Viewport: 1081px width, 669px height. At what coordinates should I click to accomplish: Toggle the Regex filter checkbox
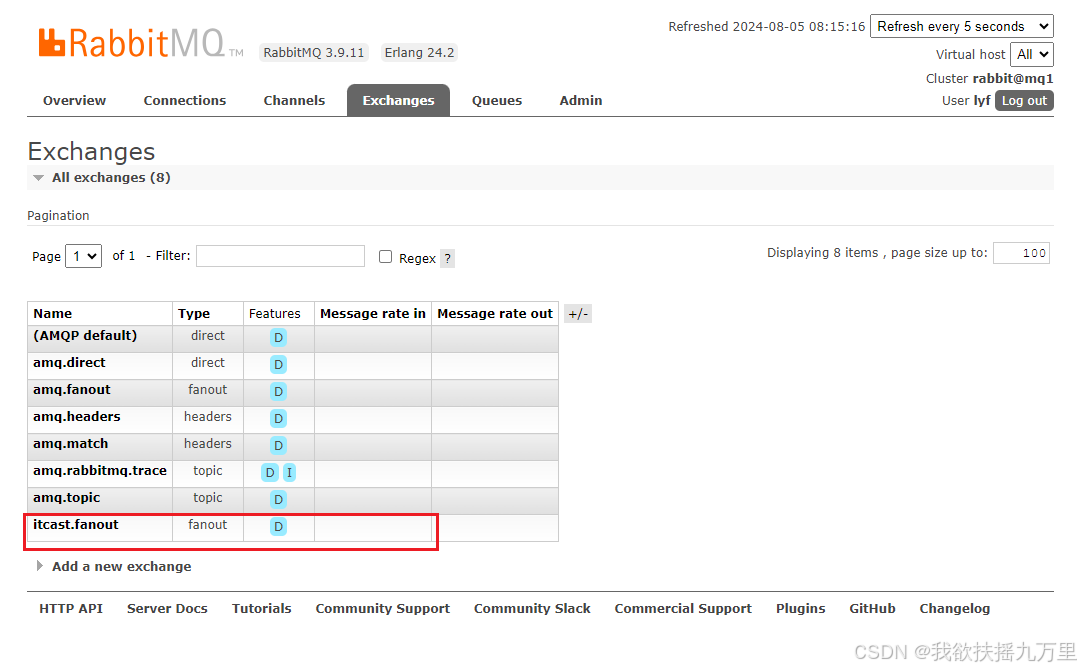tap(385, 257)
